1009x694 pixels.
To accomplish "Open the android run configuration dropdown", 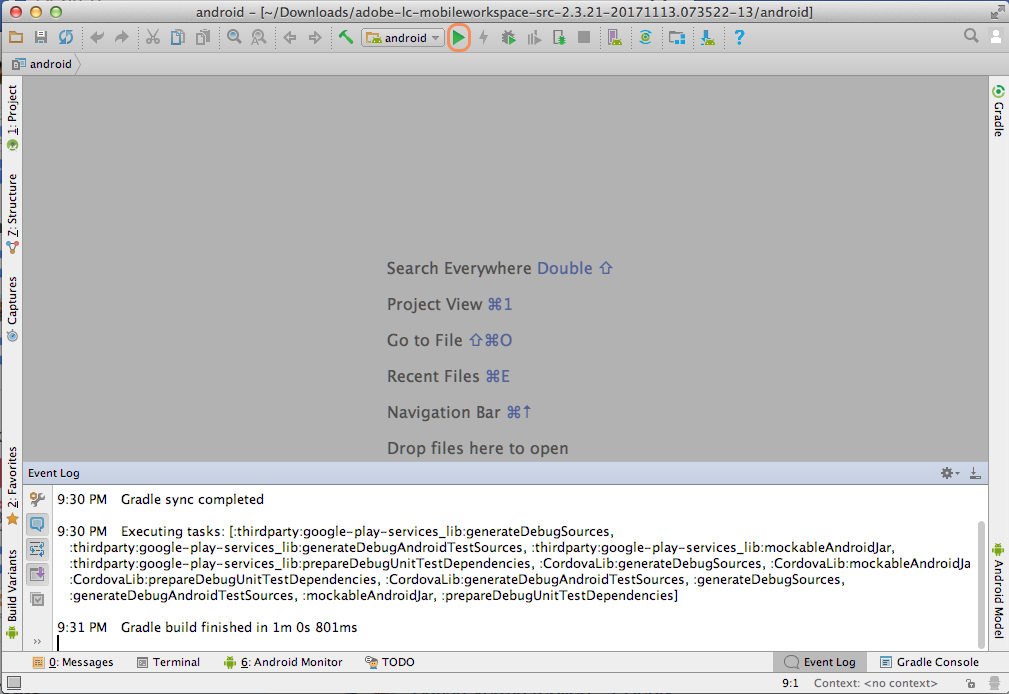I will point(402,38).
